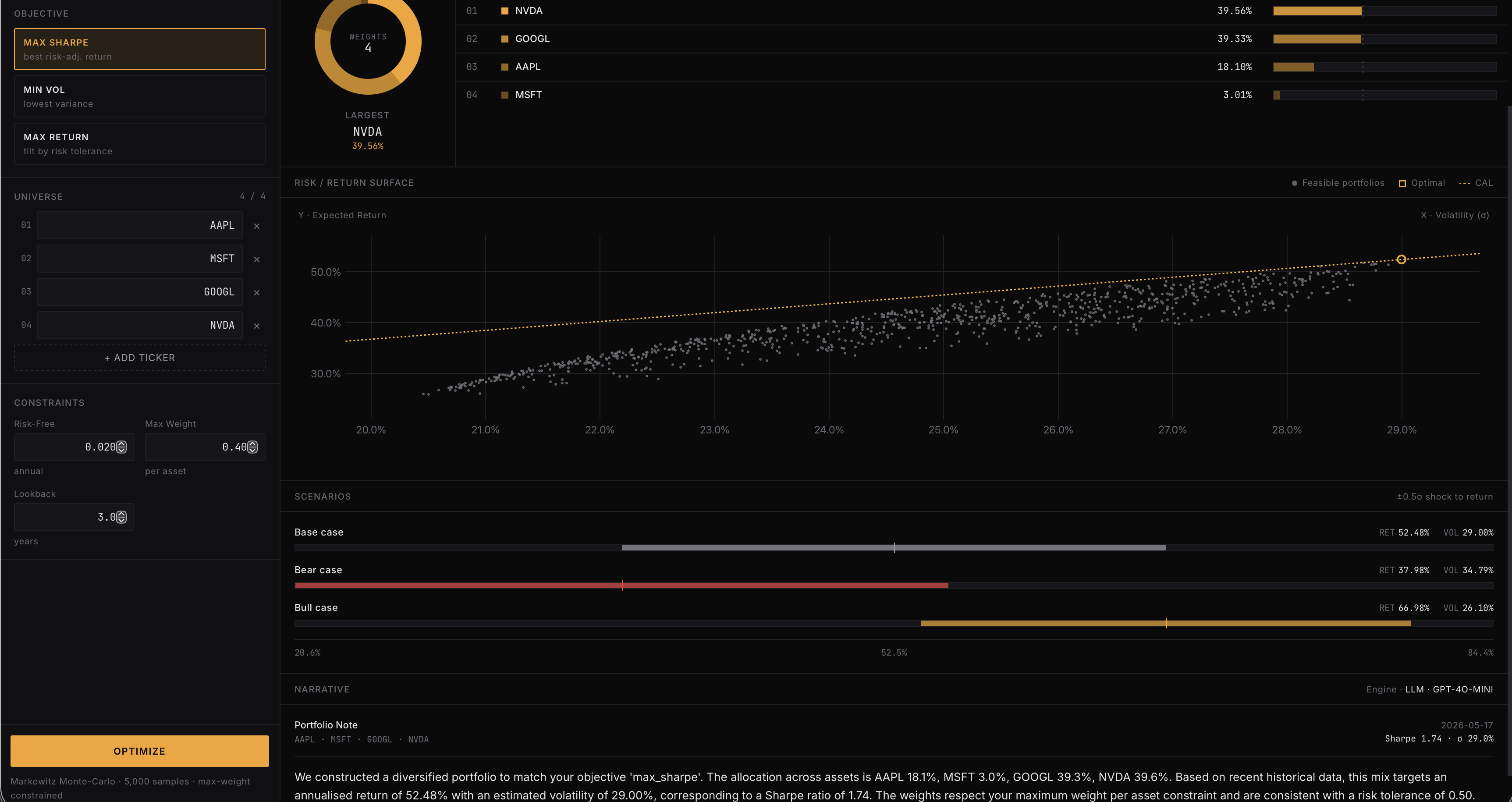Click the 3.01% value in MSFT row
The height and width of the screenshot is (802, 1512).
click(1237, 95)
